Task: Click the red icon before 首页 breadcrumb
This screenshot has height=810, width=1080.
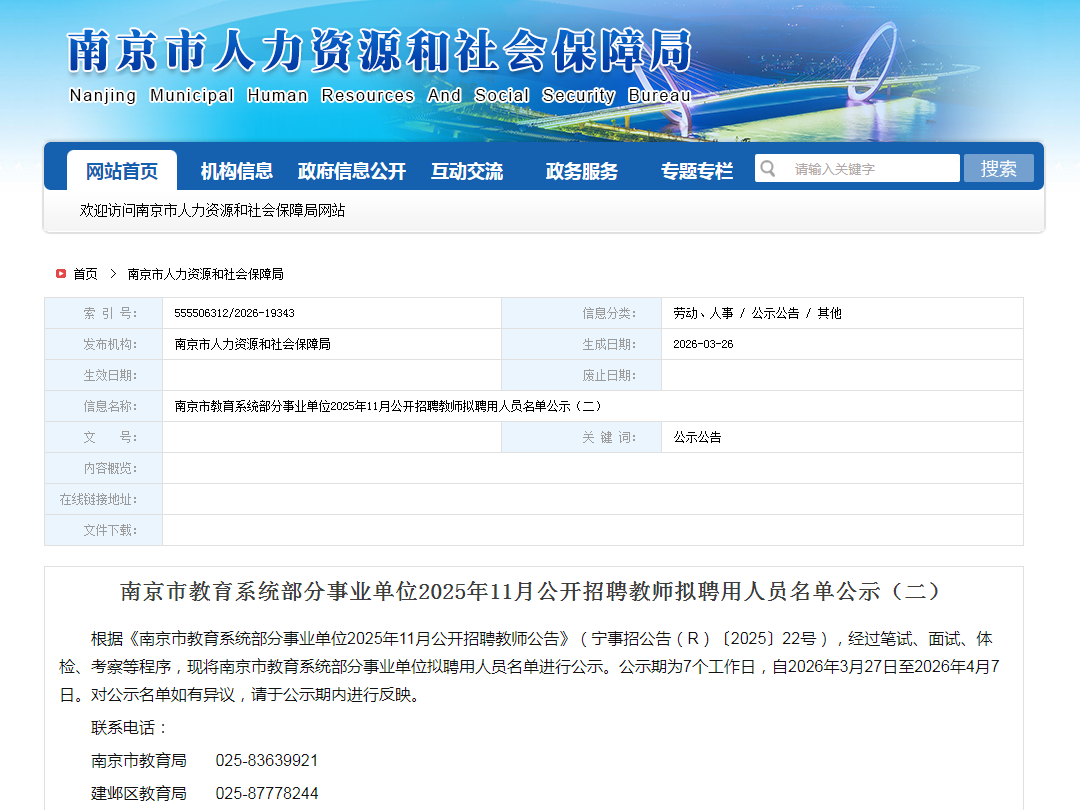Action: 61,273
